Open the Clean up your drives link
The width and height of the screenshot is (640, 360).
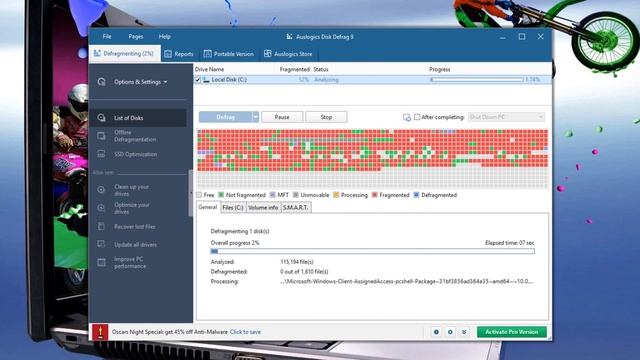131,190
